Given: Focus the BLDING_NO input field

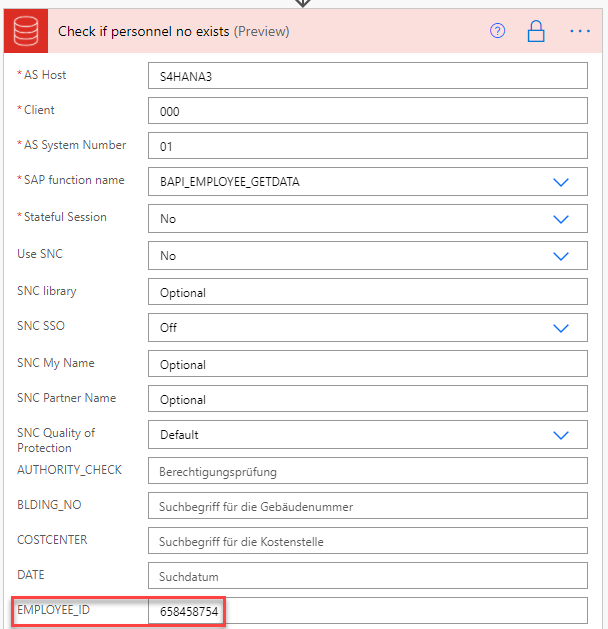Looking at the screenshot, I should tap(368, 506).
